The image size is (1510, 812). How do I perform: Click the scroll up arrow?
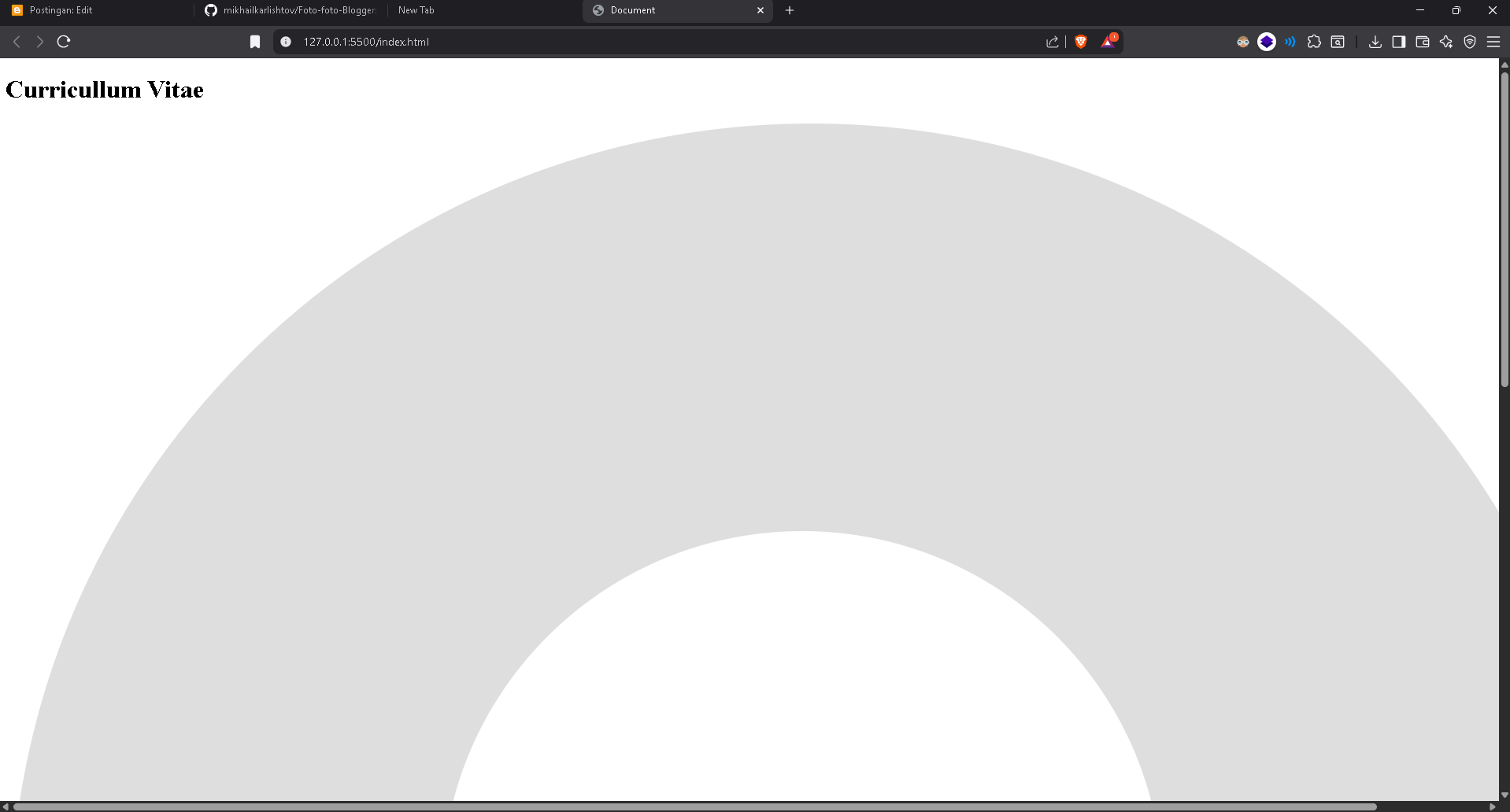point(1504,65)
